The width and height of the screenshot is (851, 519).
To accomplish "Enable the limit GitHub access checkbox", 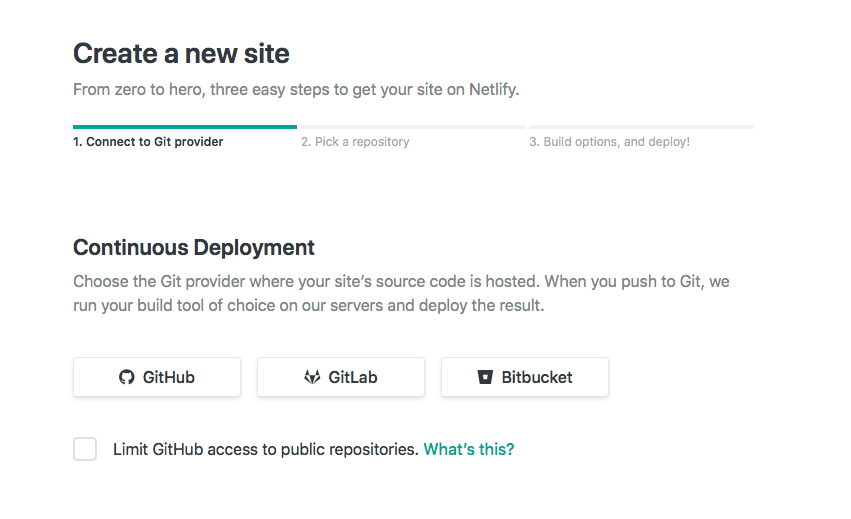I will tap(85, 449).
